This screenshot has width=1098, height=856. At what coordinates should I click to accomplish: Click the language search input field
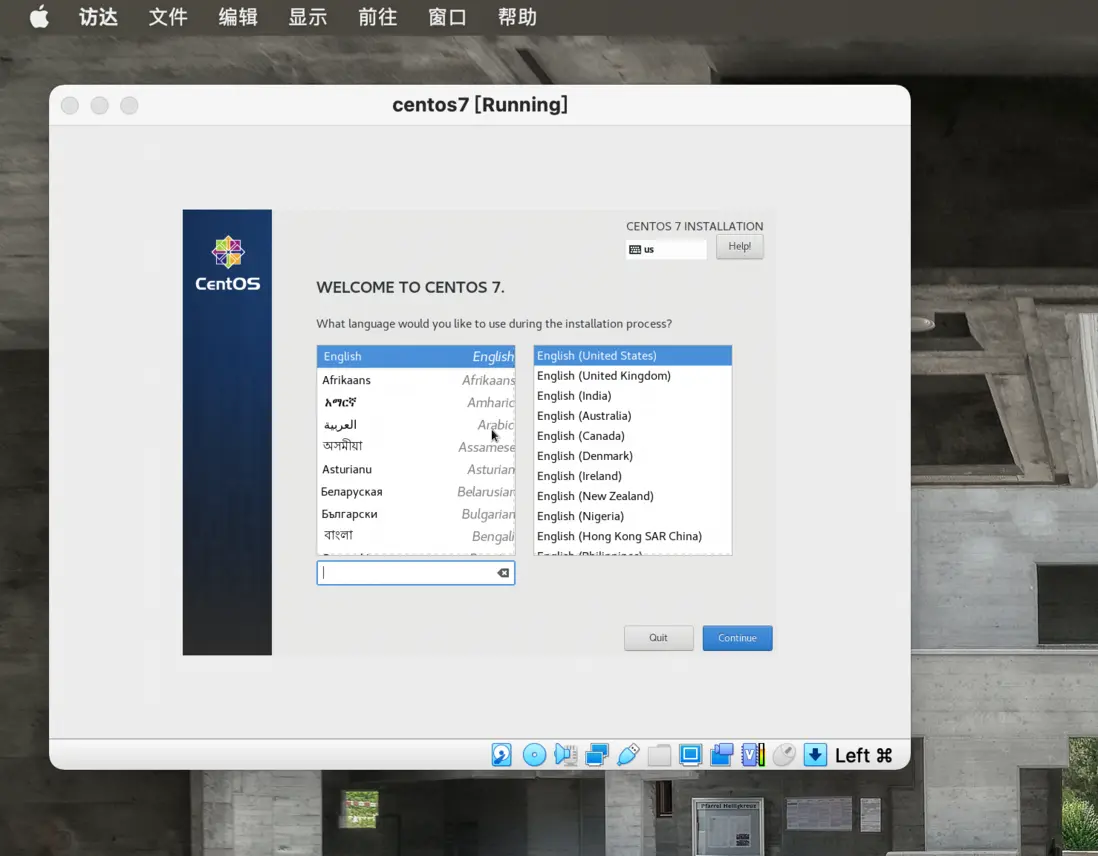[x=406, y=573]
